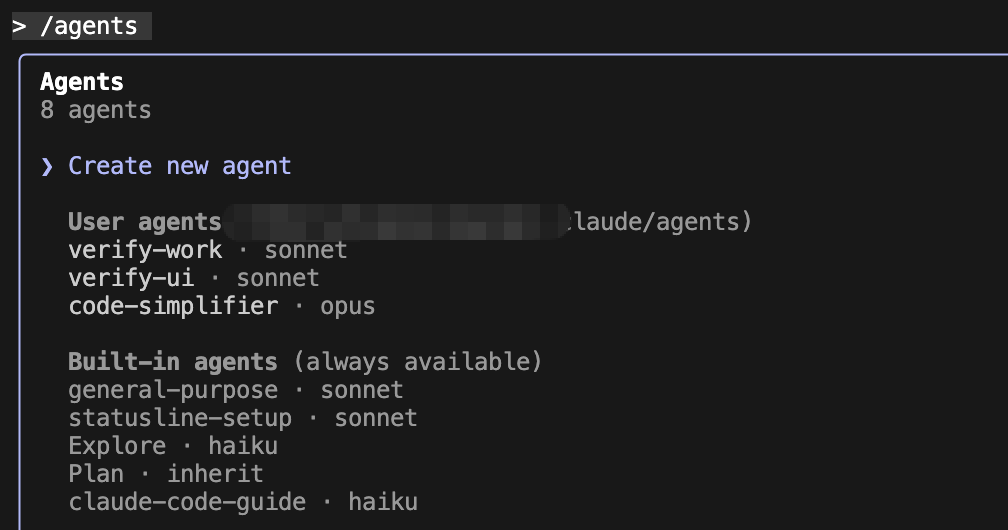
Task: Click the User agents section header
Action: 145,222
